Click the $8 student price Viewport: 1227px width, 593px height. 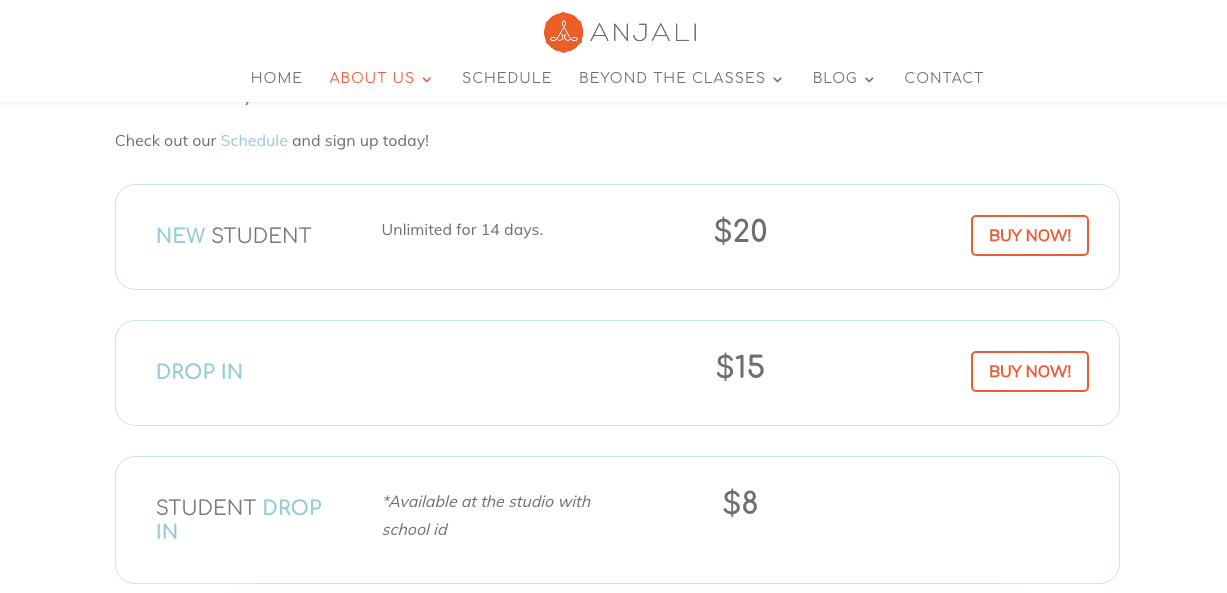click(x=741, y=503)
